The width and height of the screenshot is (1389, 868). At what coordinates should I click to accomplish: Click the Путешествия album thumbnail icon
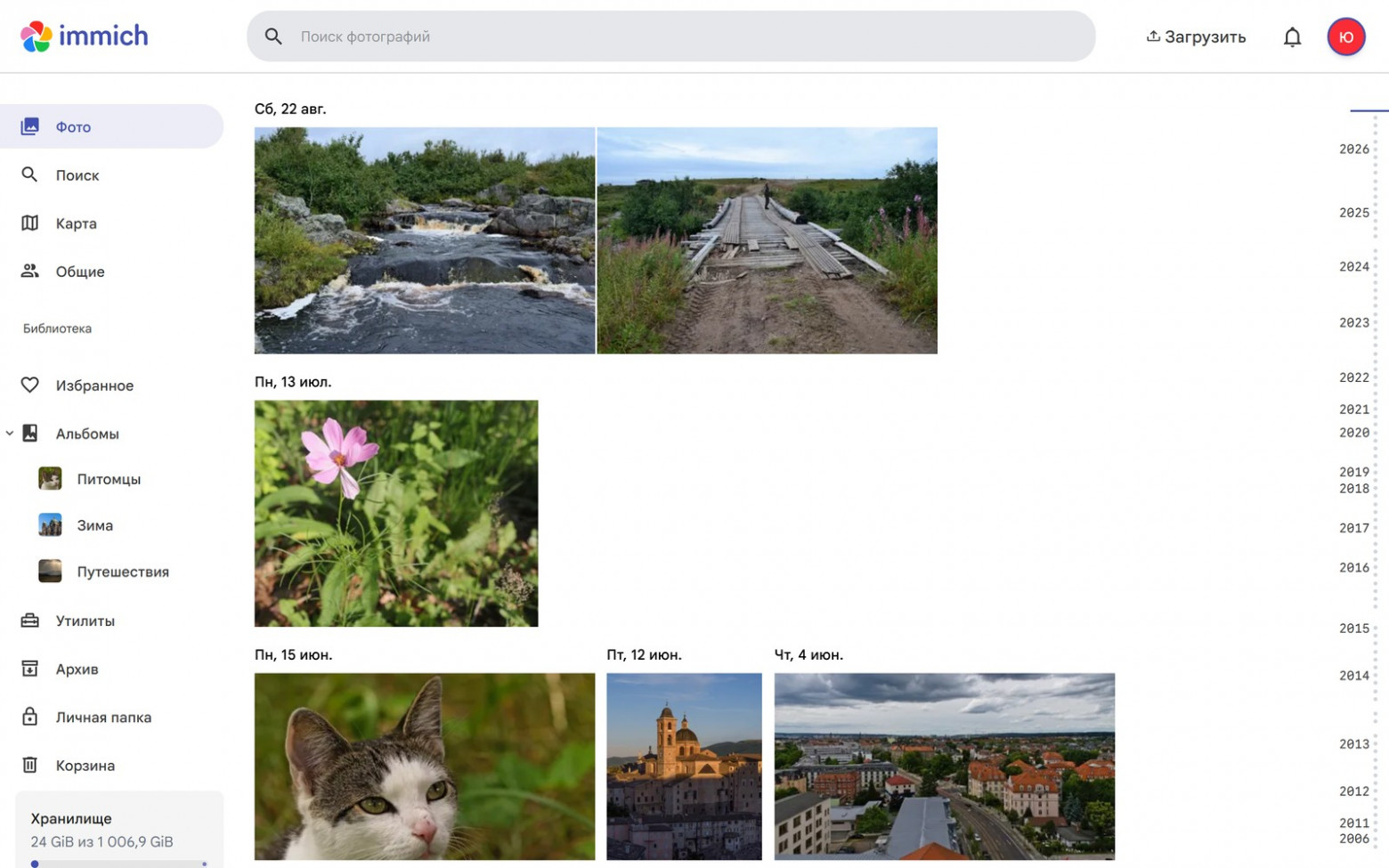(x=50, y=572)
